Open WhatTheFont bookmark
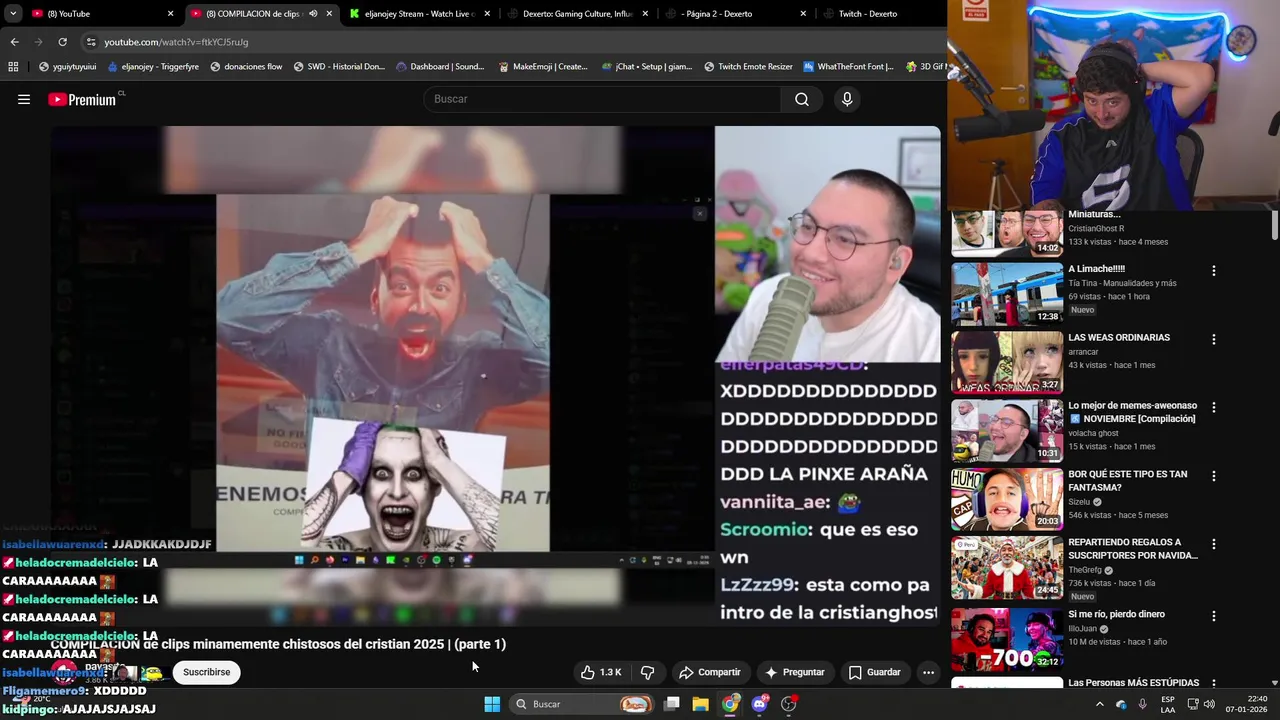1280x720 pixels. click(x=848, y=67)
